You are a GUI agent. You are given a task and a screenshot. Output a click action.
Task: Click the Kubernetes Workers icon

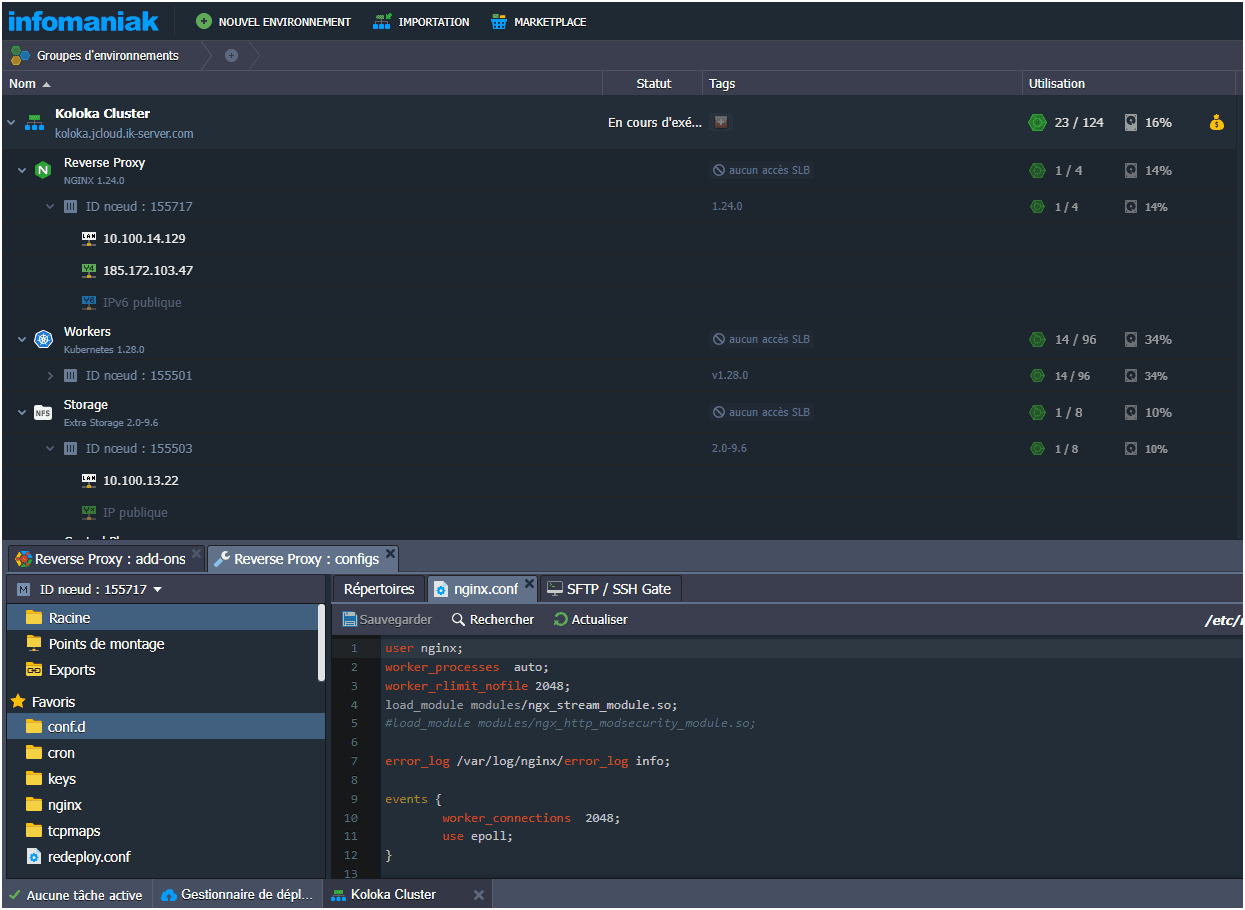point(43,340)
